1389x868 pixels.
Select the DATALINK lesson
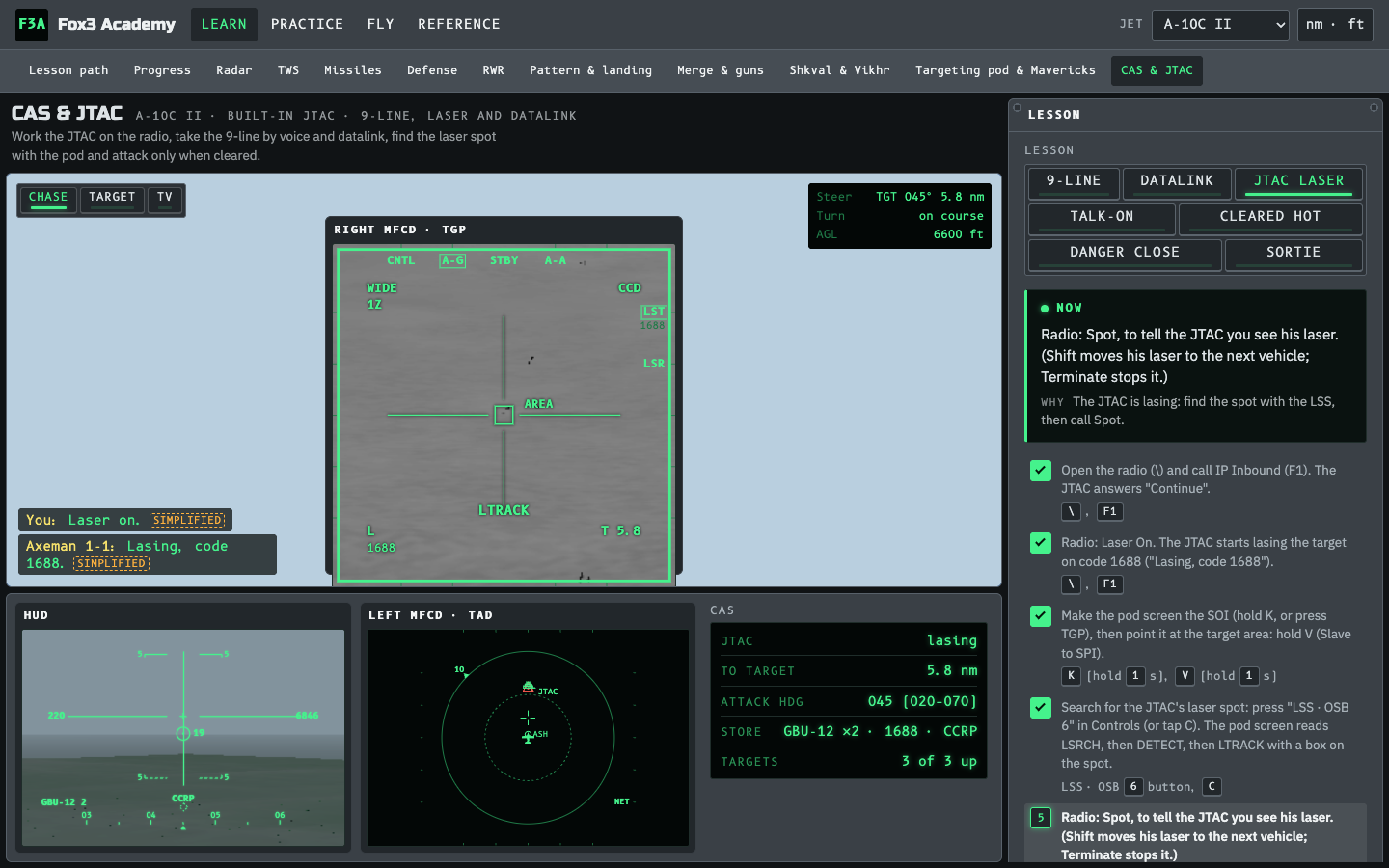pos(1177,182)
